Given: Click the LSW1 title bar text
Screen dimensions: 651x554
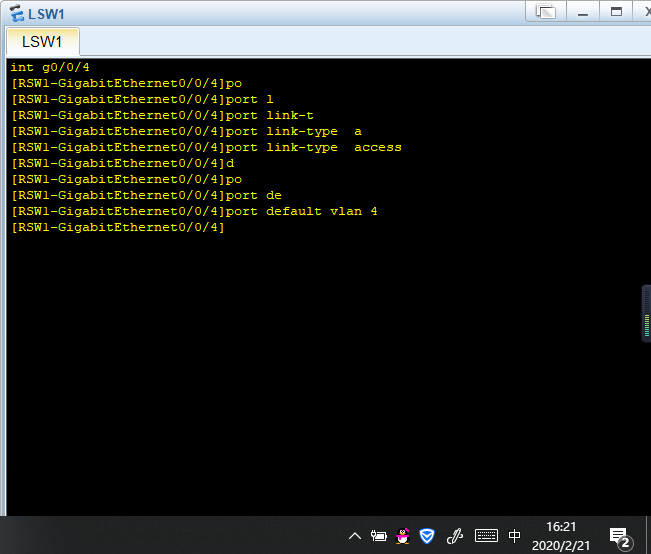Looking at the screenshot, I should pyautogui.click(x=46, y=14).
